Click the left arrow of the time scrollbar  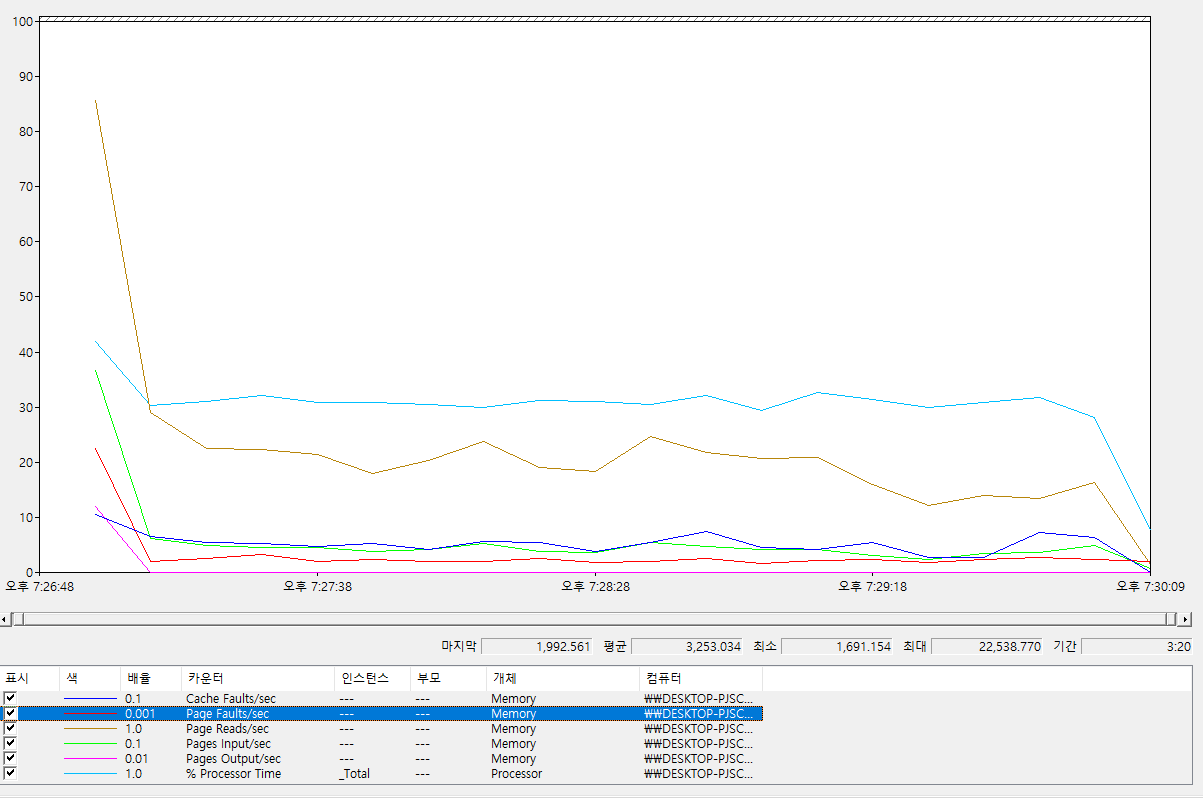pyautogui.click(x=6, y=619)
